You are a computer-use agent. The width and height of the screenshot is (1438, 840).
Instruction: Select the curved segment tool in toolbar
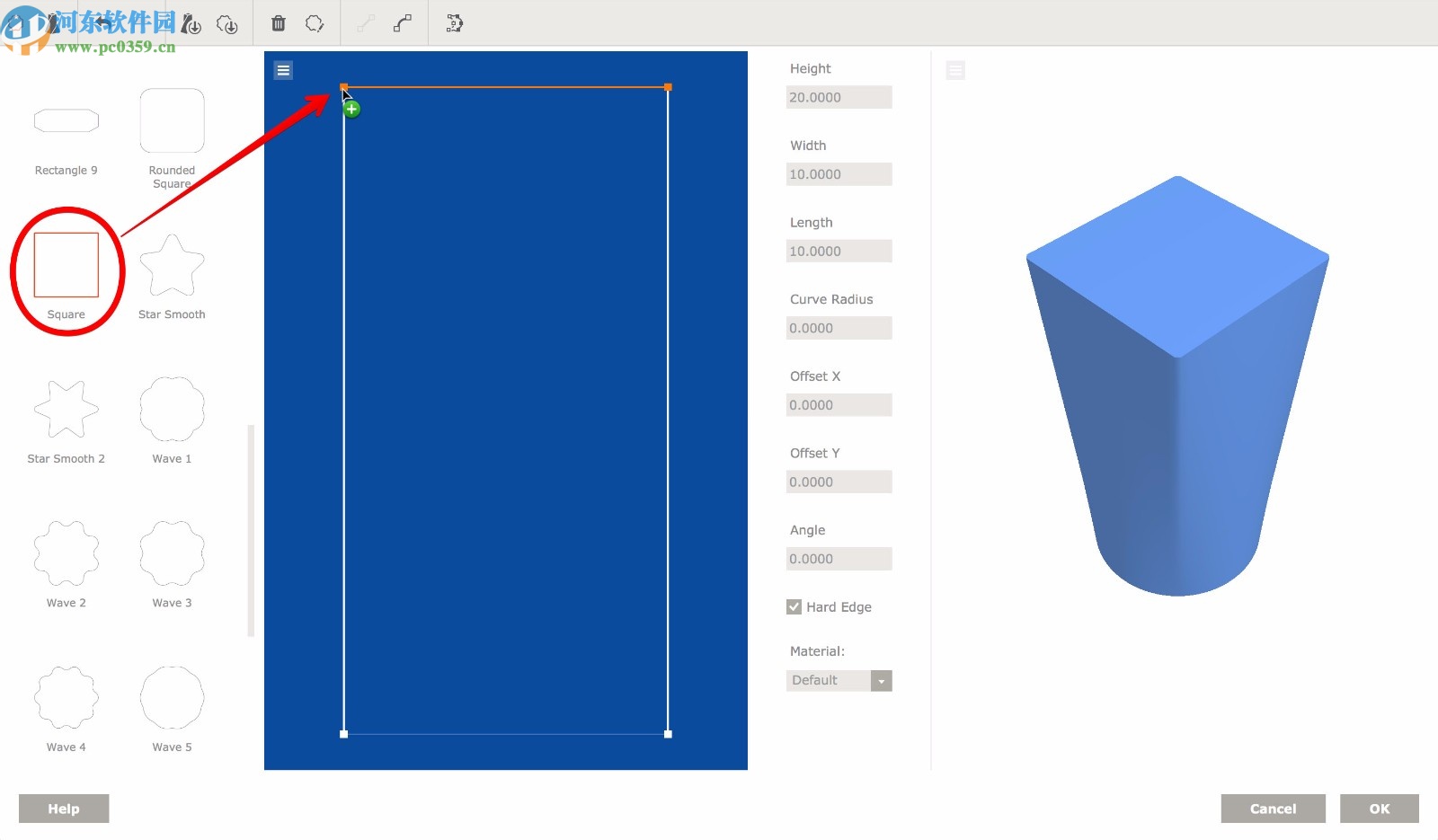click(401, 23)
